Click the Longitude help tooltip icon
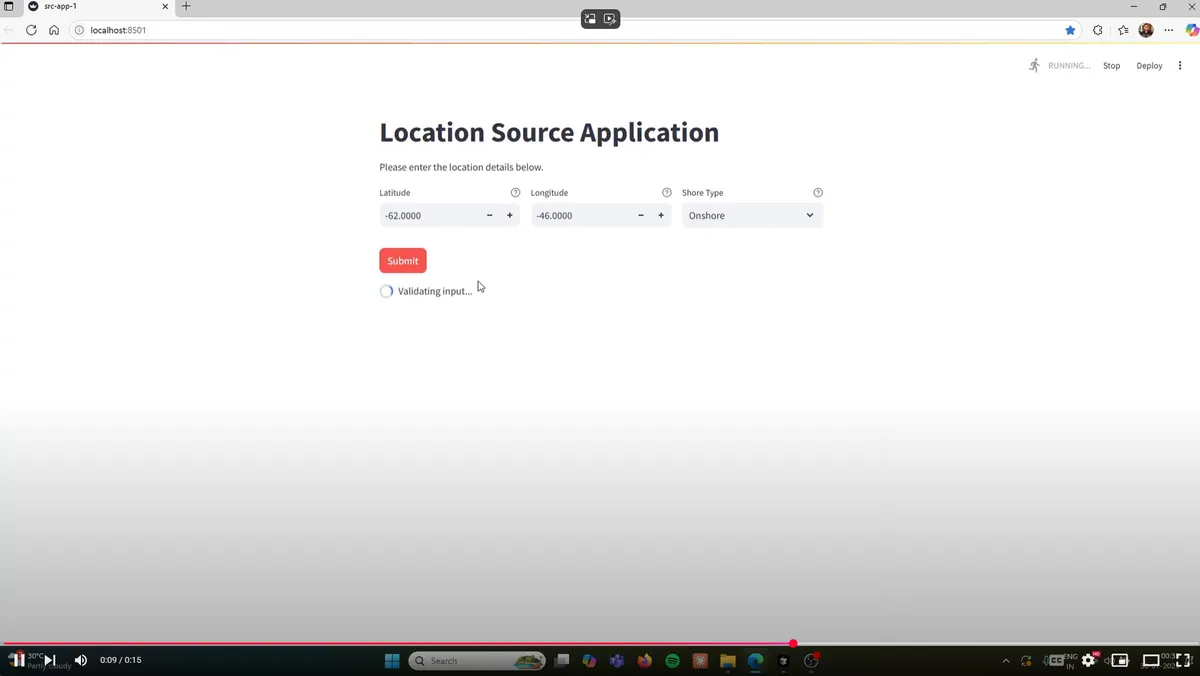 pos(666,192)
